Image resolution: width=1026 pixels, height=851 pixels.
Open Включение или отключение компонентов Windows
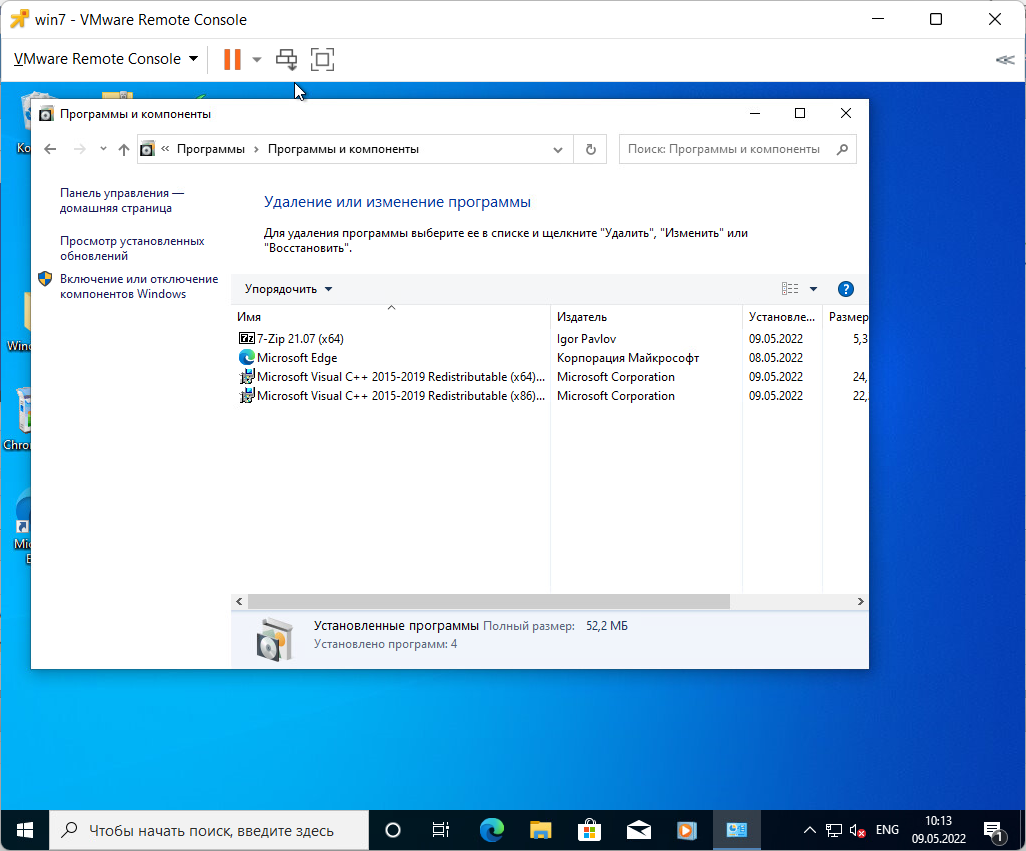click(x=139, y=287)
